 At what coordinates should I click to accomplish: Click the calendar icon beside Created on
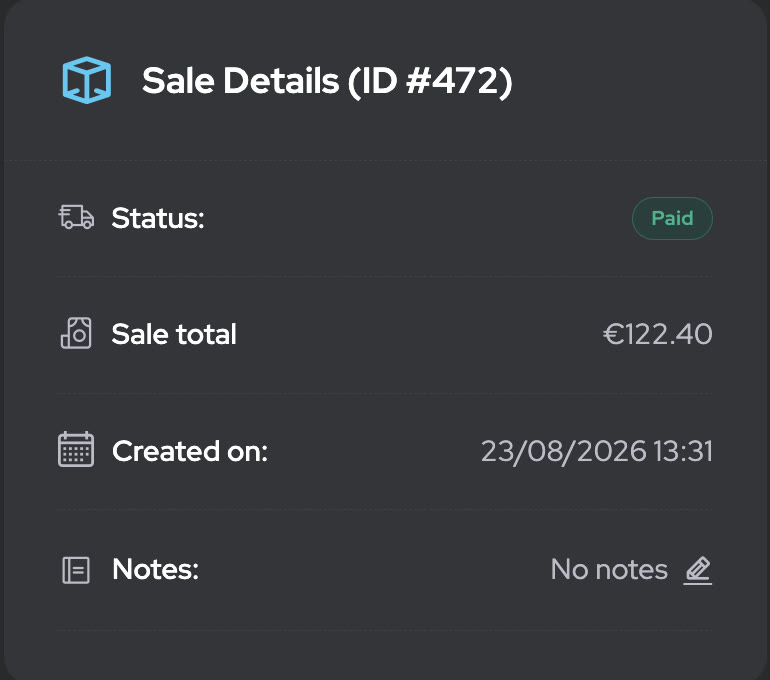[76, 449]
